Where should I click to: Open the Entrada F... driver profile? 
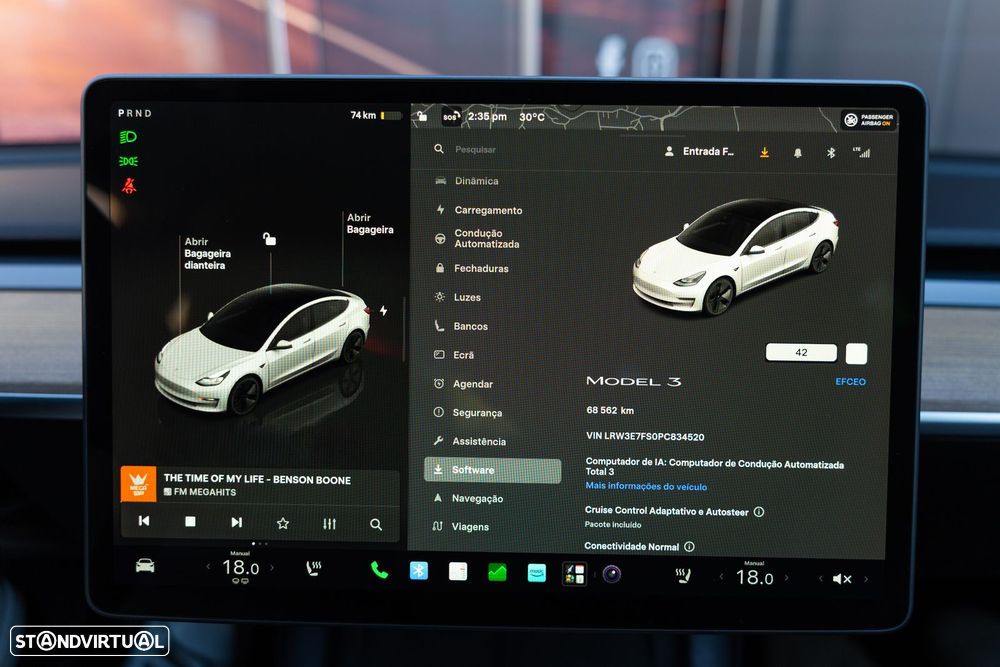pos(699,152)
